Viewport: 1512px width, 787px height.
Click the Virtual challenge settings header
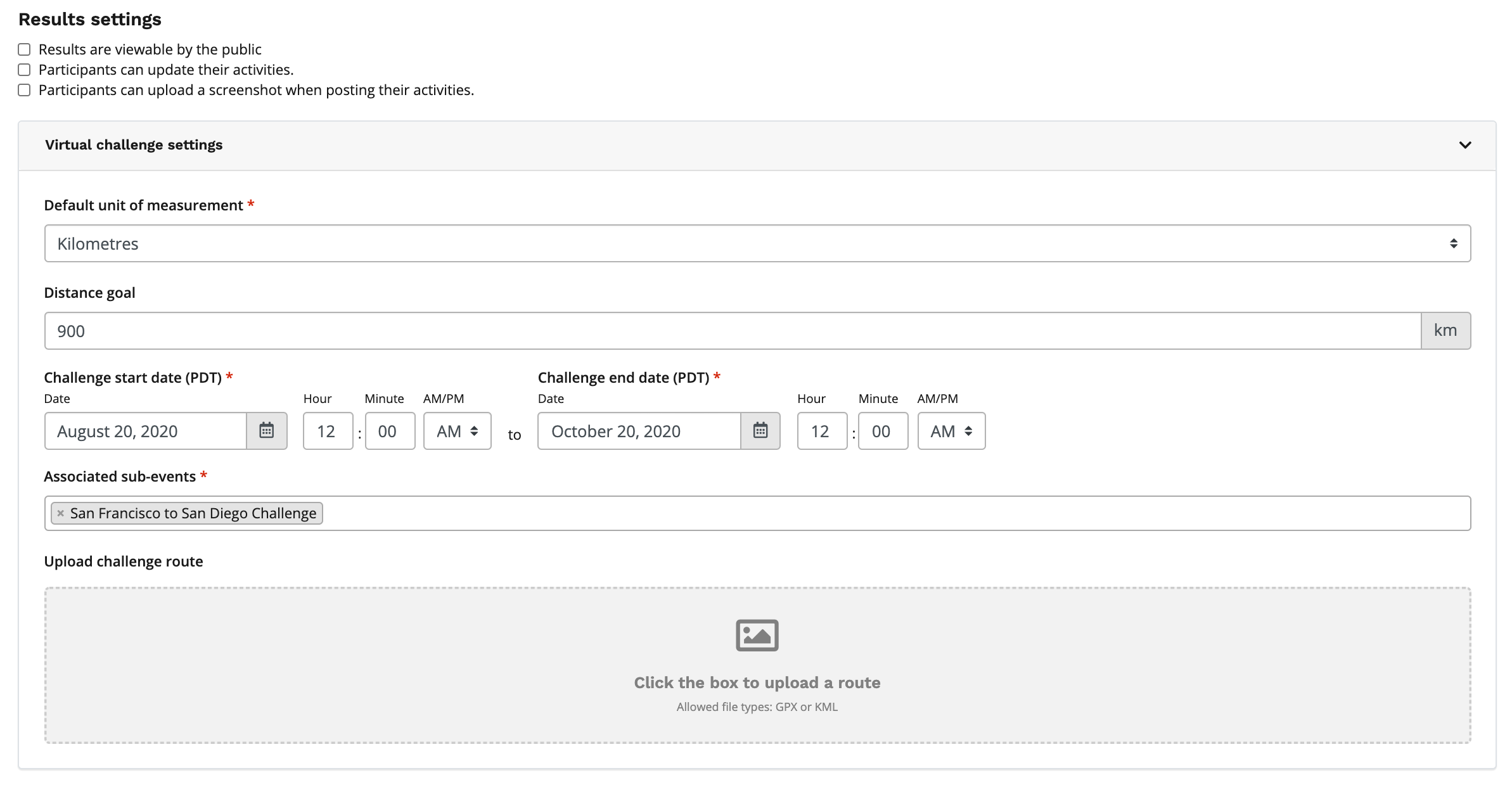[134, 145]
